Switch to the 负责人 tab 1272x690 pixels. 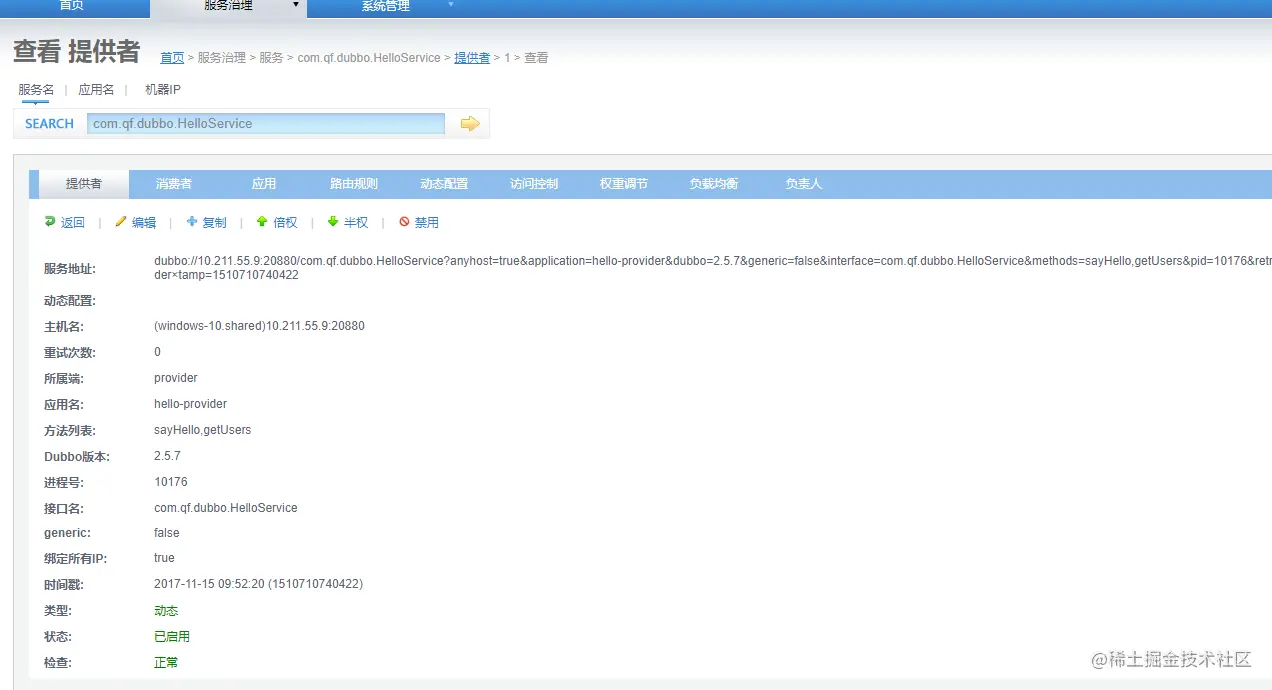tap(804, 184)
